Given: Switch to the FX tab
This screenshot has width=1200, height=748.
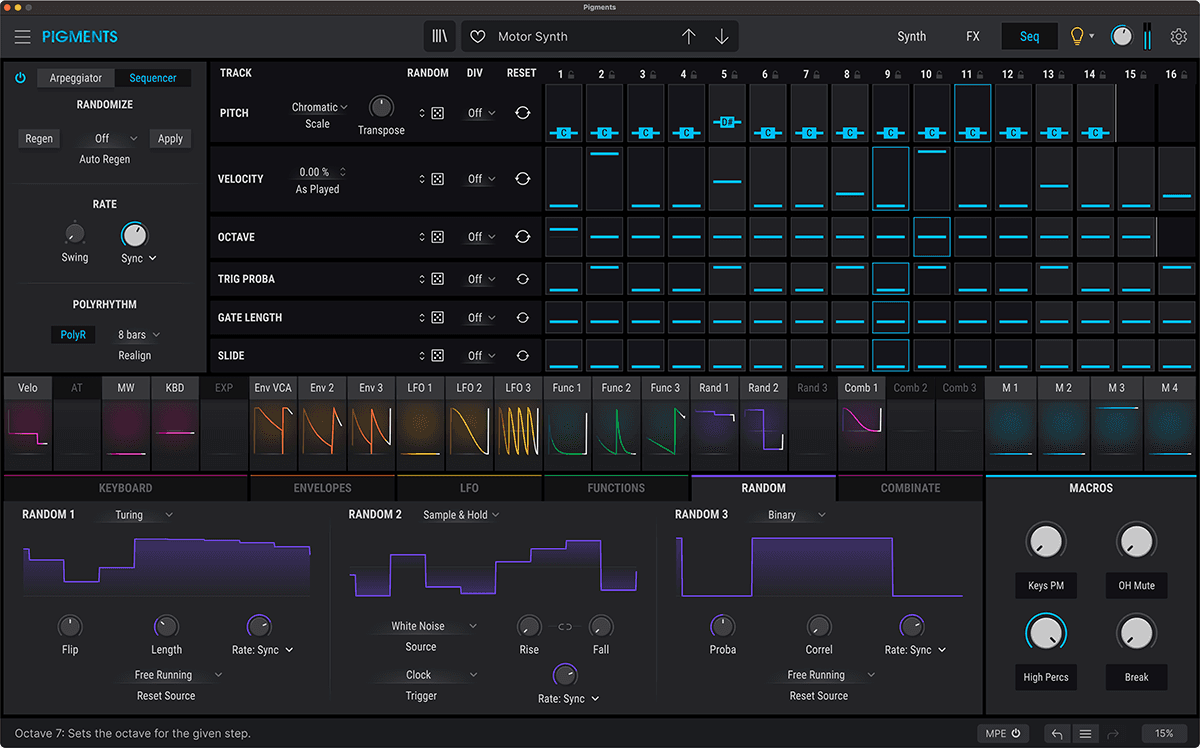Looking at the screenshot, I should (x=972, y=37).
